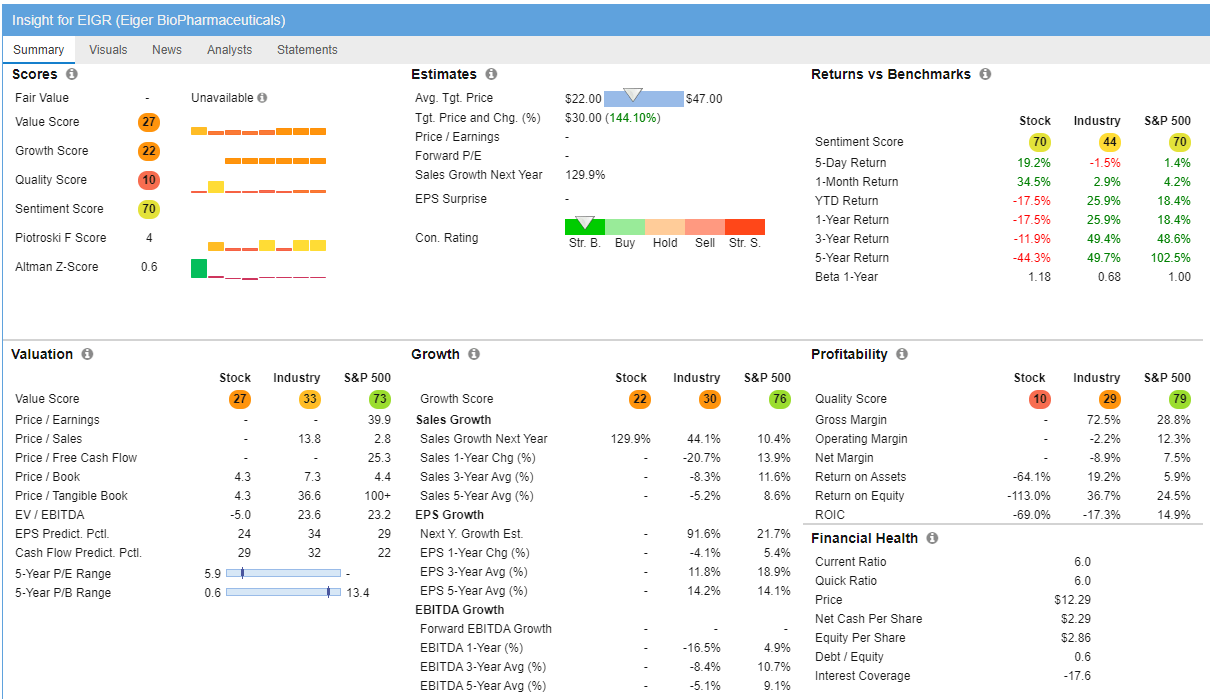Click the Industry sentiment score 44 badge

coord(1110,142)
